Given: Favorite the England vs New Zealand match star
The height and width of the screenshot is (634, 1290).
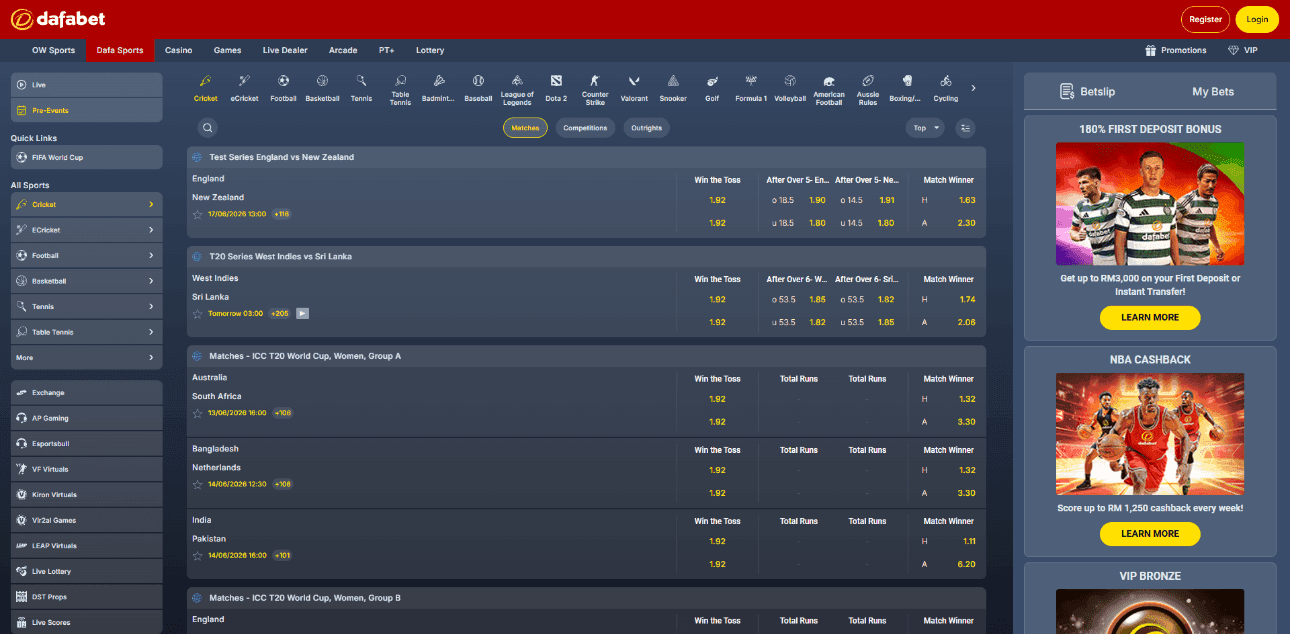Looking at the screenshot, I should (x=197, y=214).
